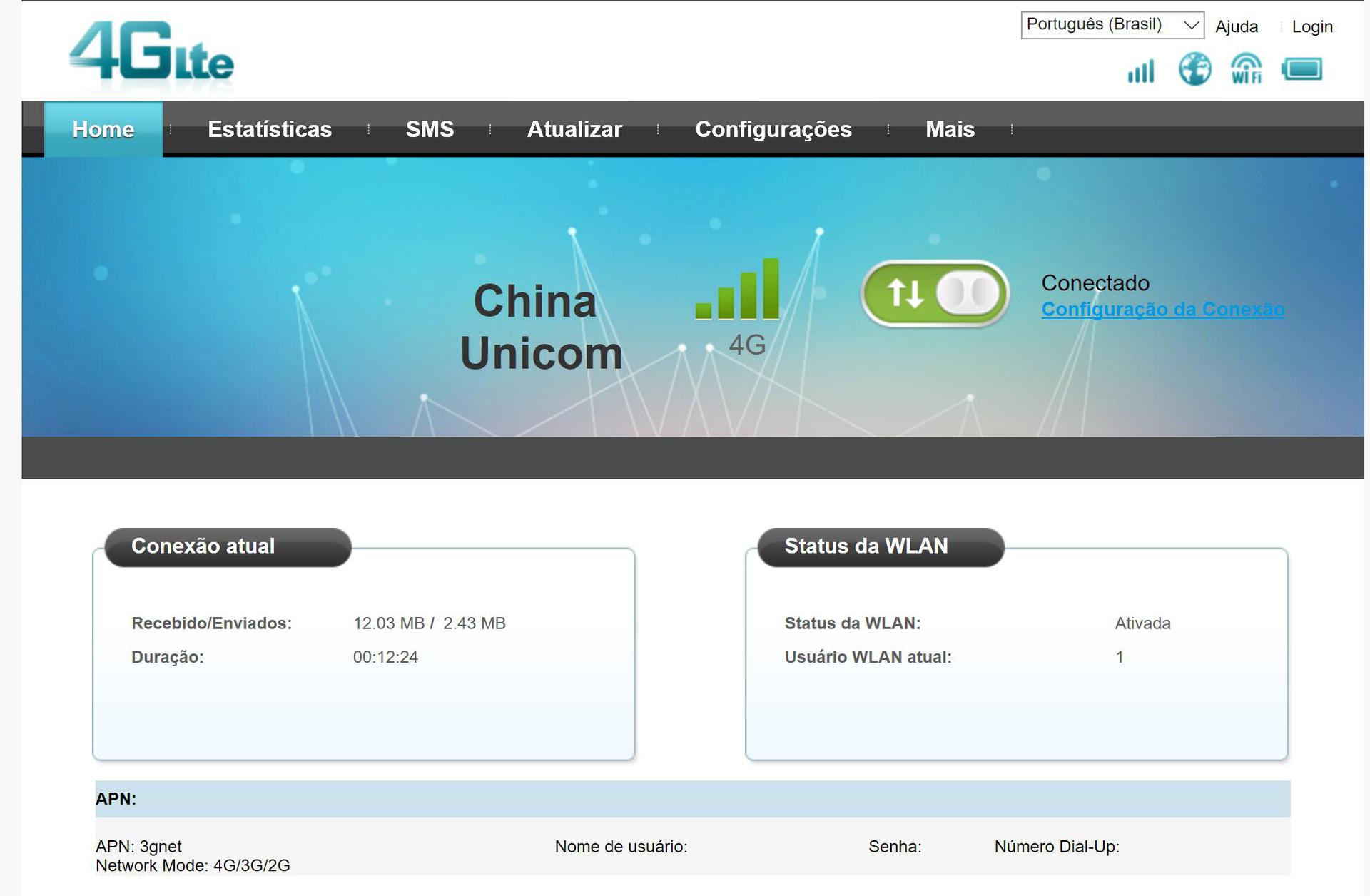Viewport: 1370px width, 896px height.
Task: Click the battery status icon
Action: [1300, 68]
